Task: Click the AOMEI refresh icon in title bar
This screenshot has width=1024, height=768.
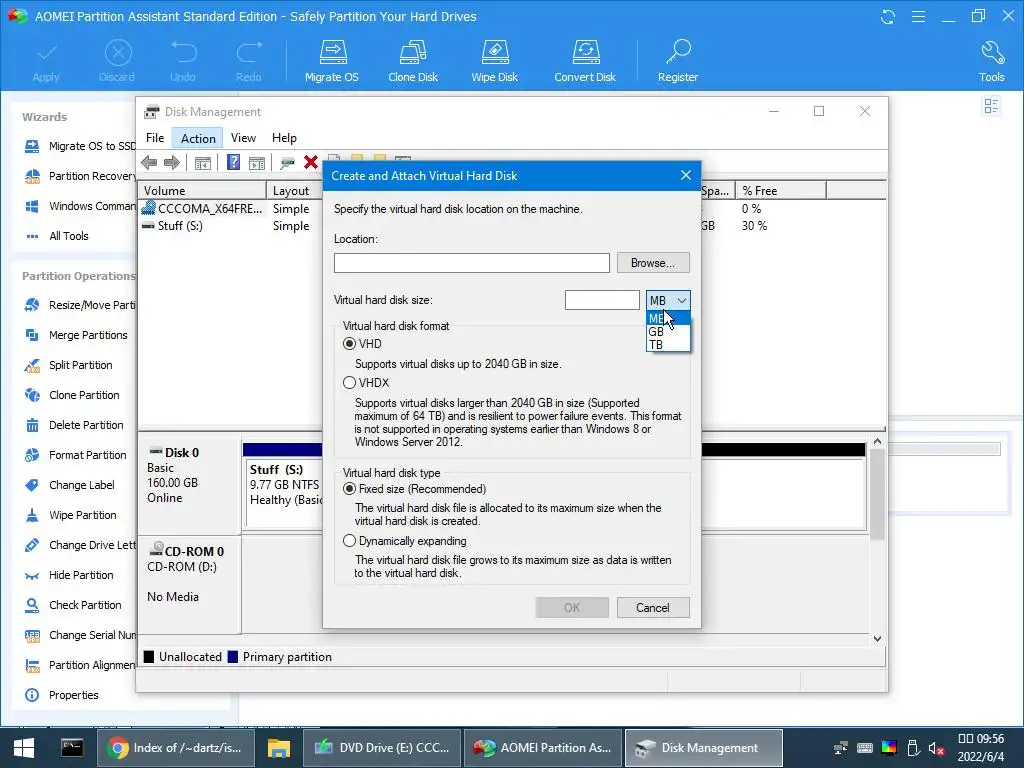Action: click(888, 16)
